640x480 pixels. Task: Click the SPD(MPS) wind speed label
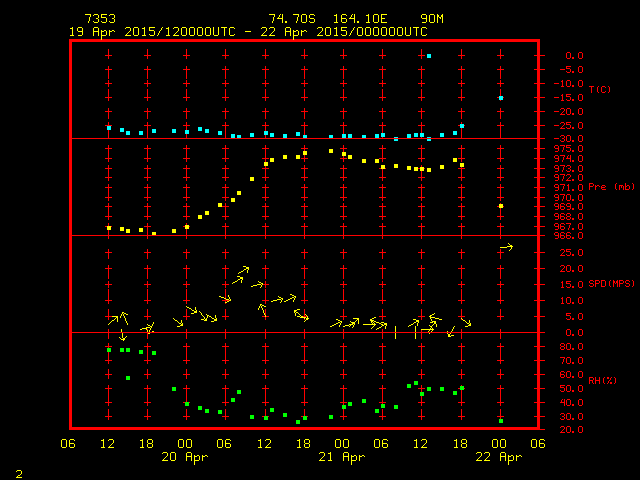[x=612, y=284]
